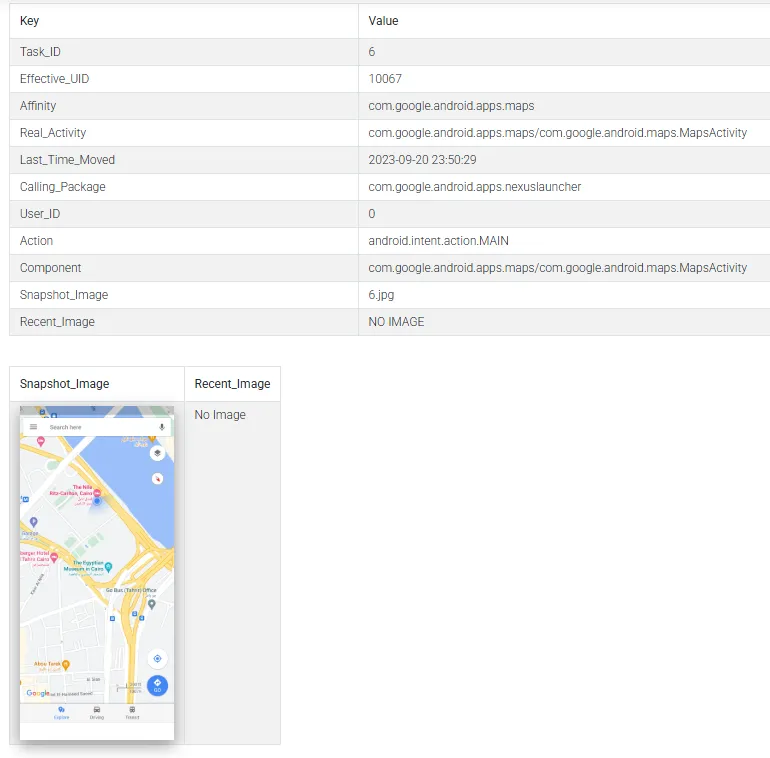
Task: Click the 6.jpg snapshot file name
Action: 381,295
